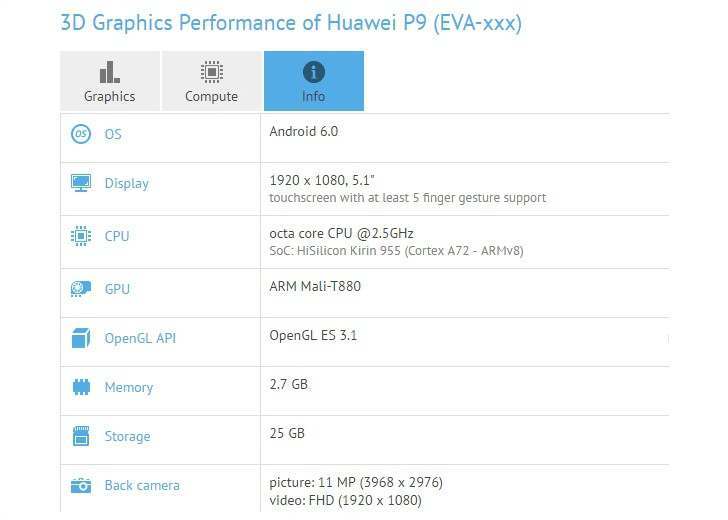The height and width of the screenshot is (520, 728).
Task: Switch to the Compute tab
Action: coord(211,81)
